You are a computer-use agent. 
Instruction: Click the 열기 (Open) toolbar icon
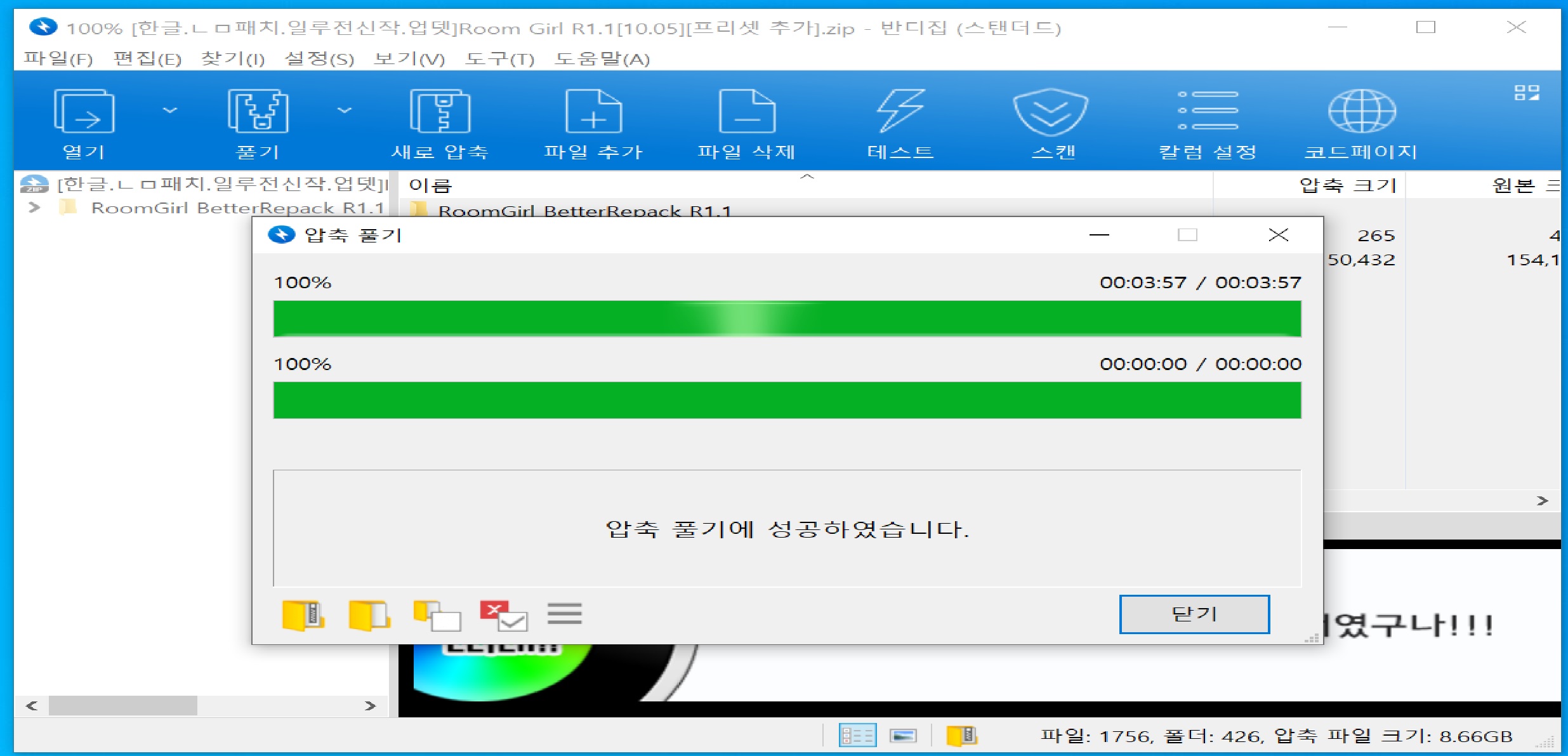click(x=84, y=112)
